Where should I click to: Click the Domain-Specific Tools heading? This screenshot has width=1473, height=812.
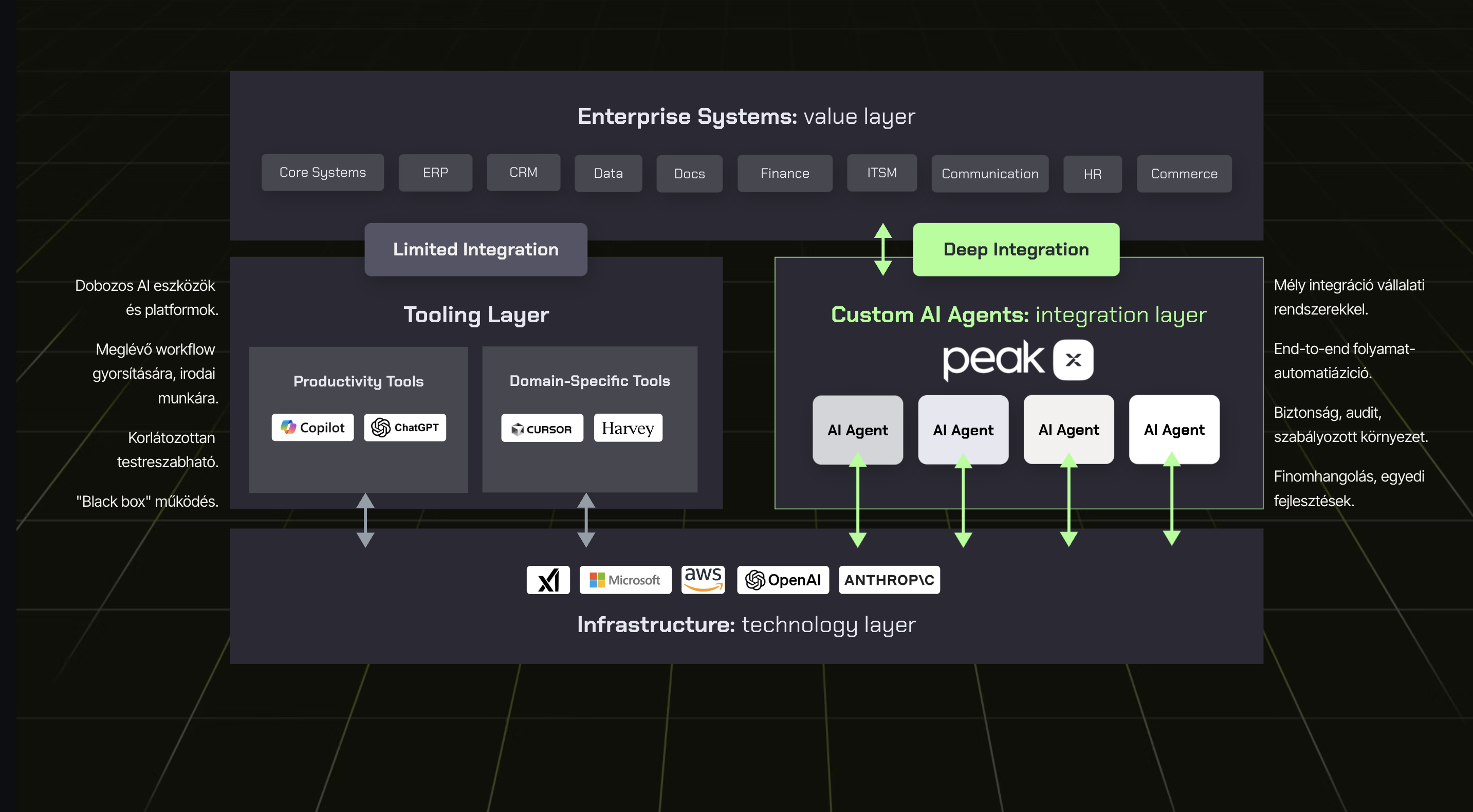pyautogui.click(x=590, y=381)
